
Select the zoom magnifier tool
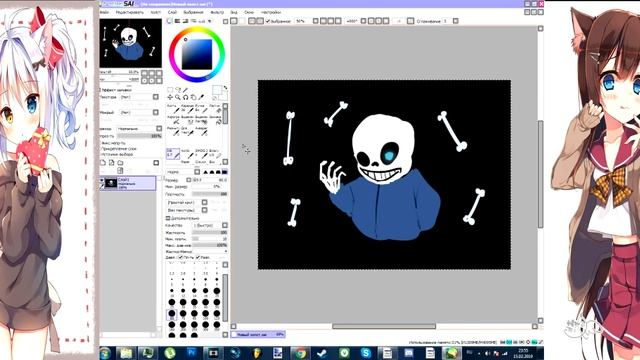click(x=178, y=97)
